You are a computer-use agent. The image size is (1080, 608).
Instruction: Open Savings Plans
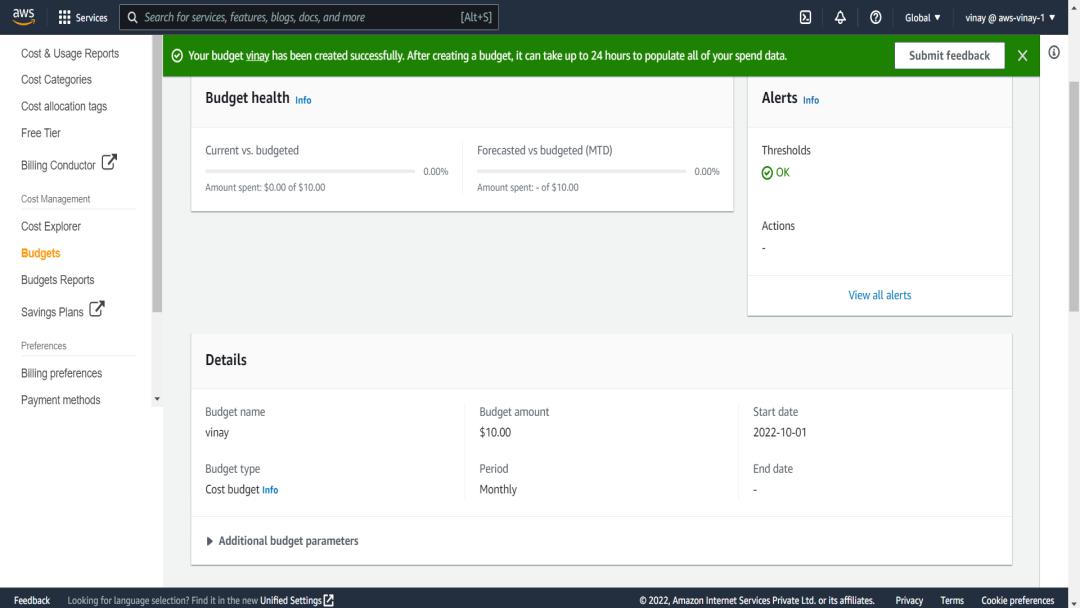(52, 312)
